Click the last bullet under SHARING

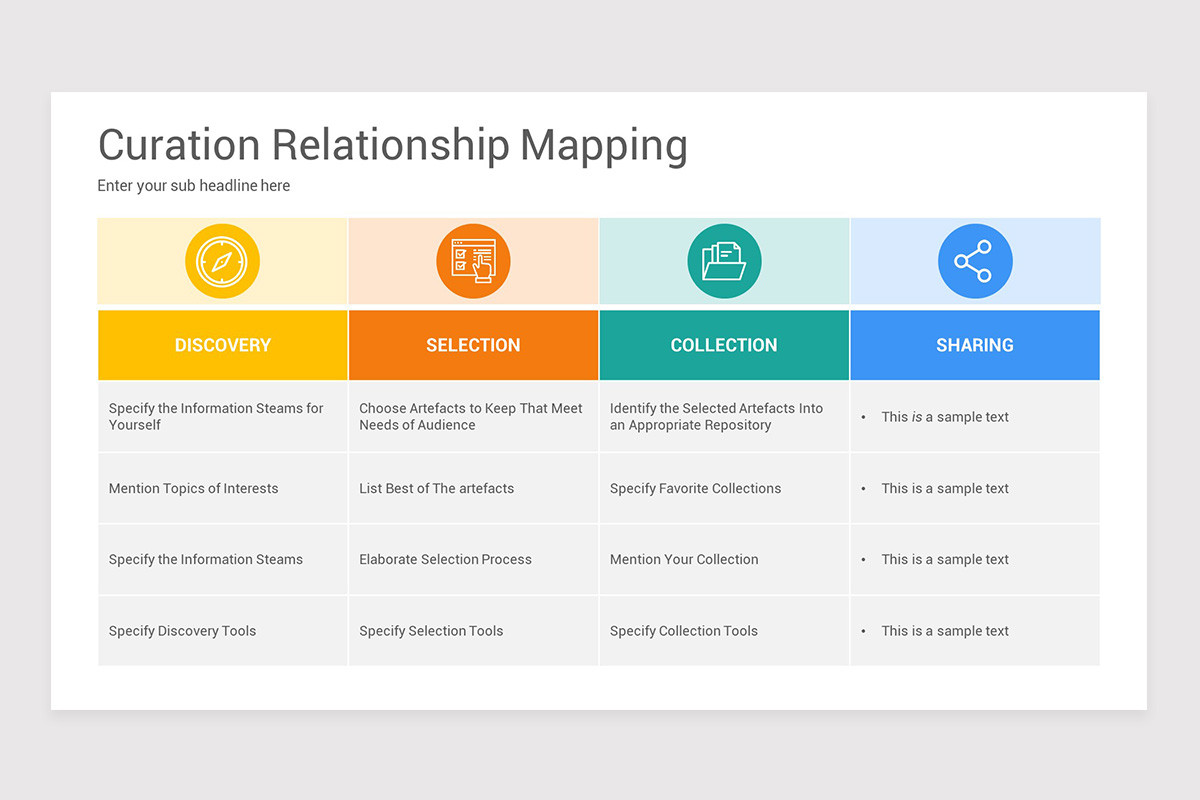click(864, 630)
